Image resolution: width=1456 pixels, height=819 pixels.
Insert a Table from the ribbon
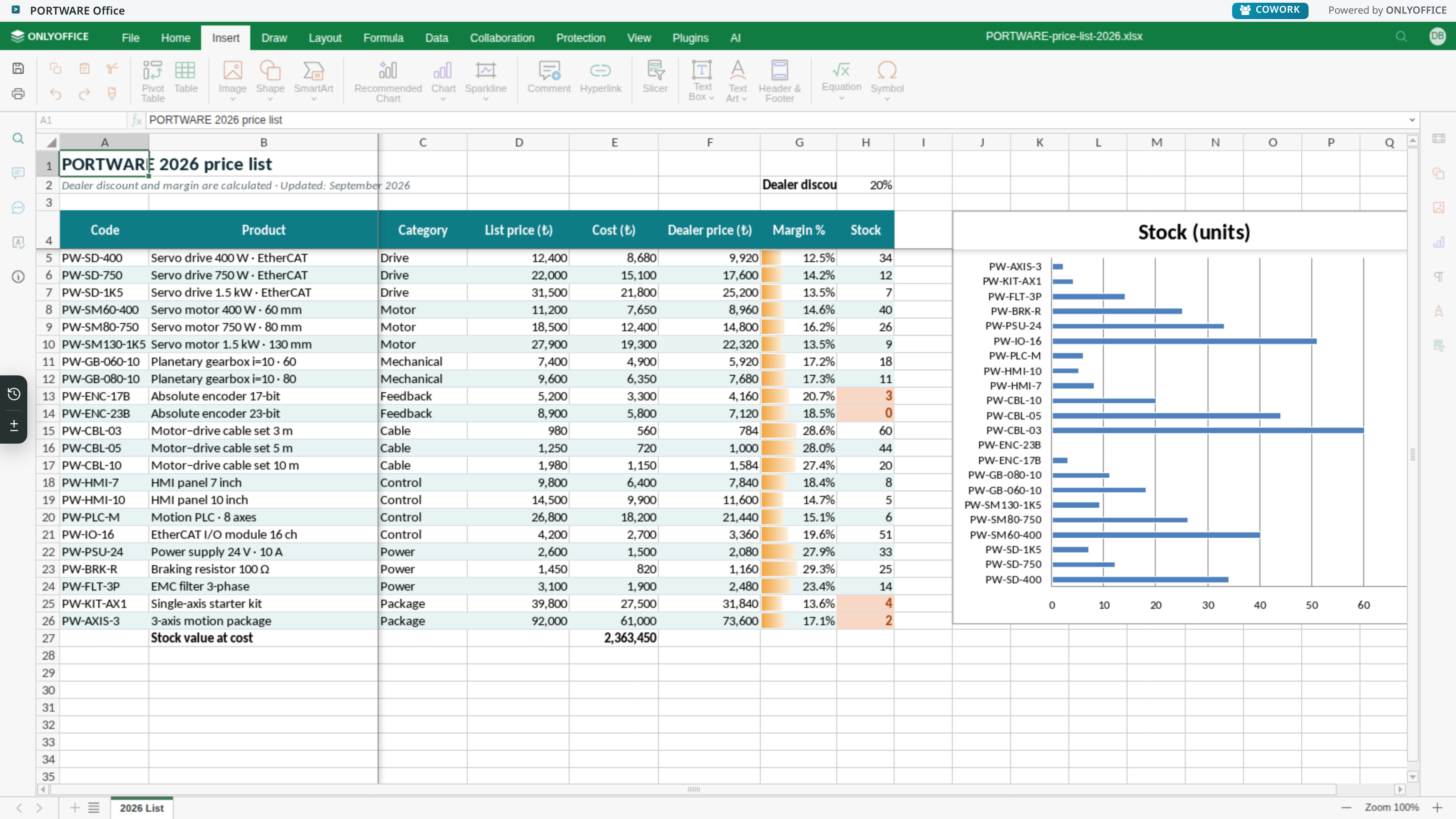(185, 76)
